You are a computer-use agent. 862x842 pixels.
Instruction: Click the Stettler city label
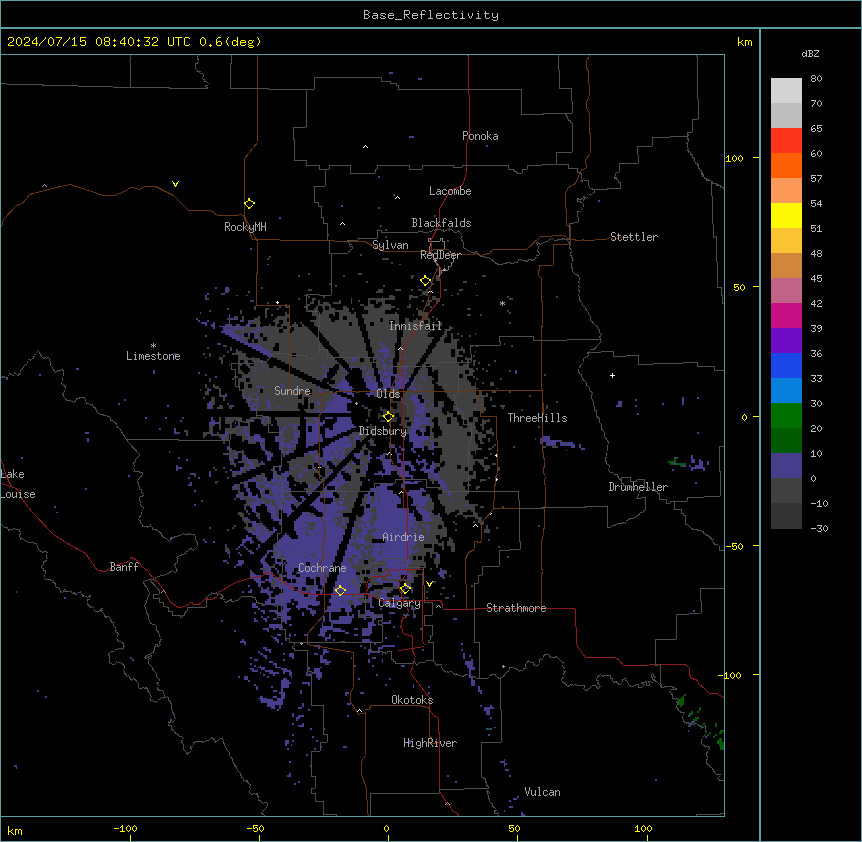[x=633, y=237]
